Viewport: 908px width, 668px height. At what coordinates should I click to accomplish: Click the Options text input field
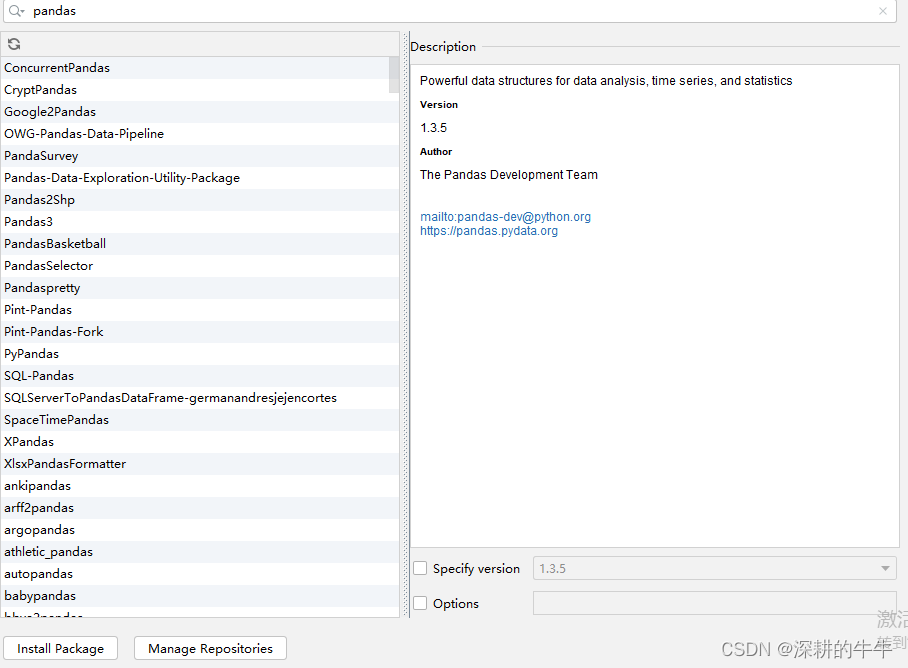click(715, 603)
